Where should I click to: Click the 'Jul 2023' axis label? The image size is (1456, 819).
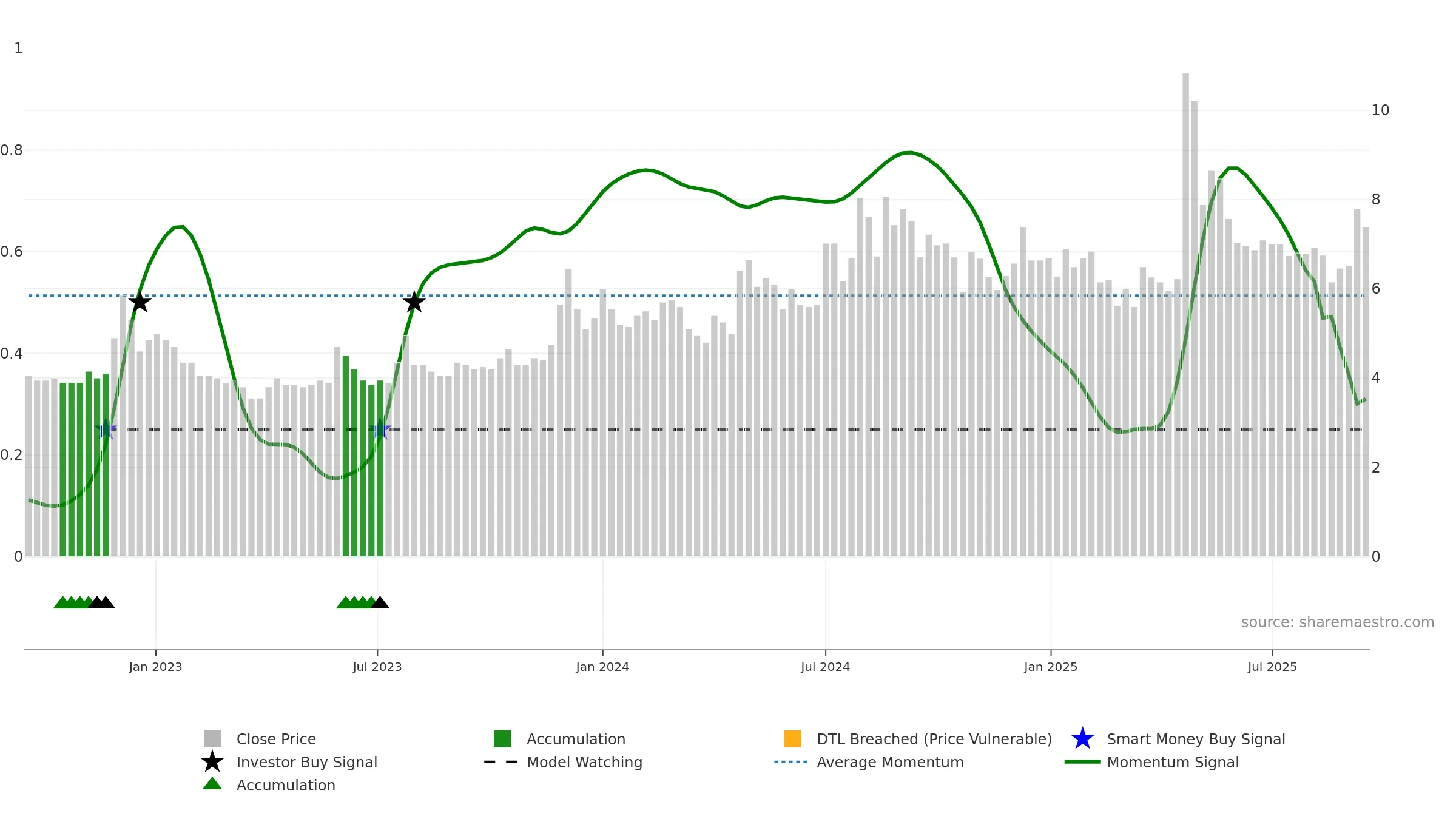(x=377, y=667)
